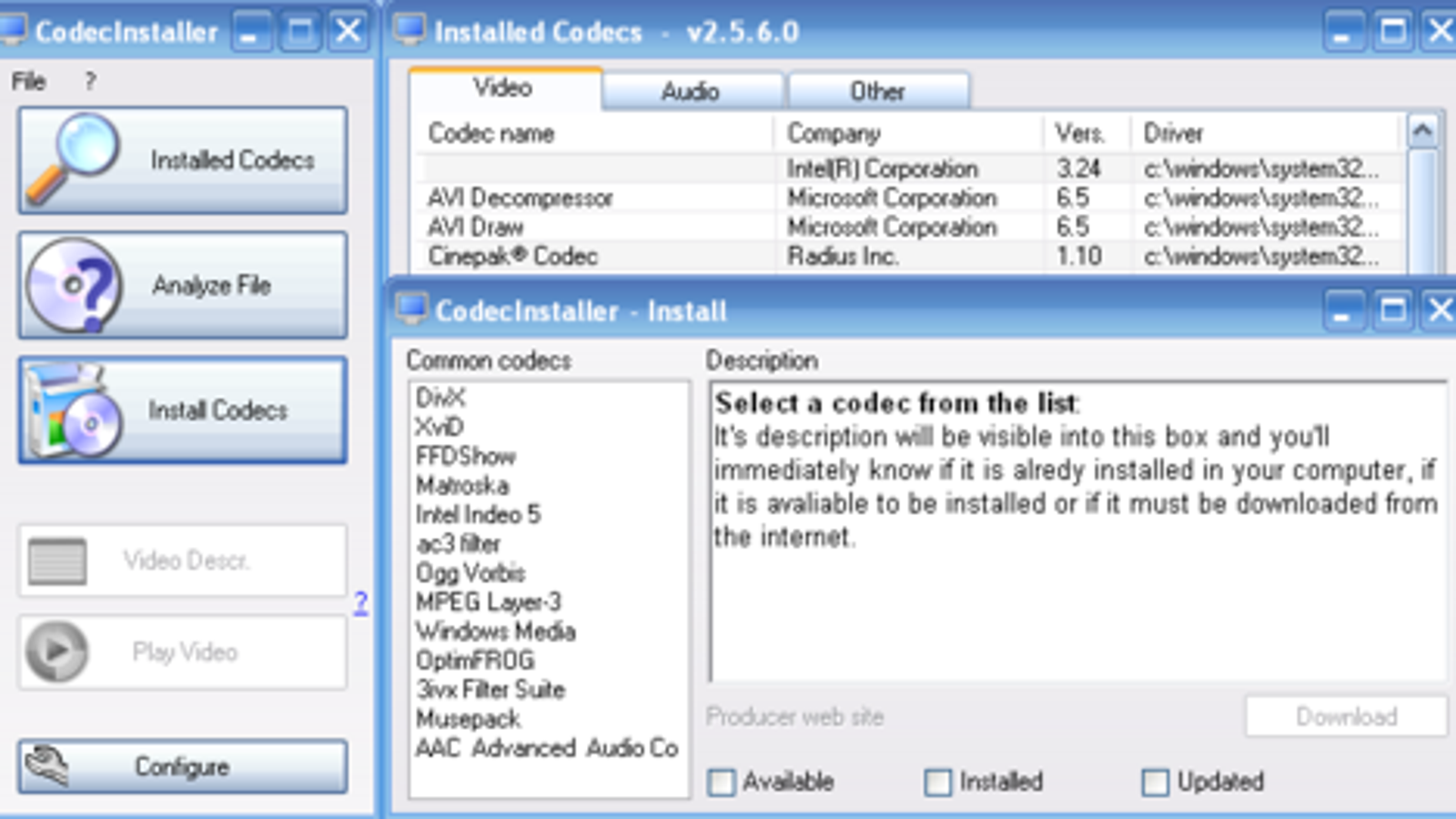Click the Analyze File button label
The image size is (1456, 819).
coord(211,286)
